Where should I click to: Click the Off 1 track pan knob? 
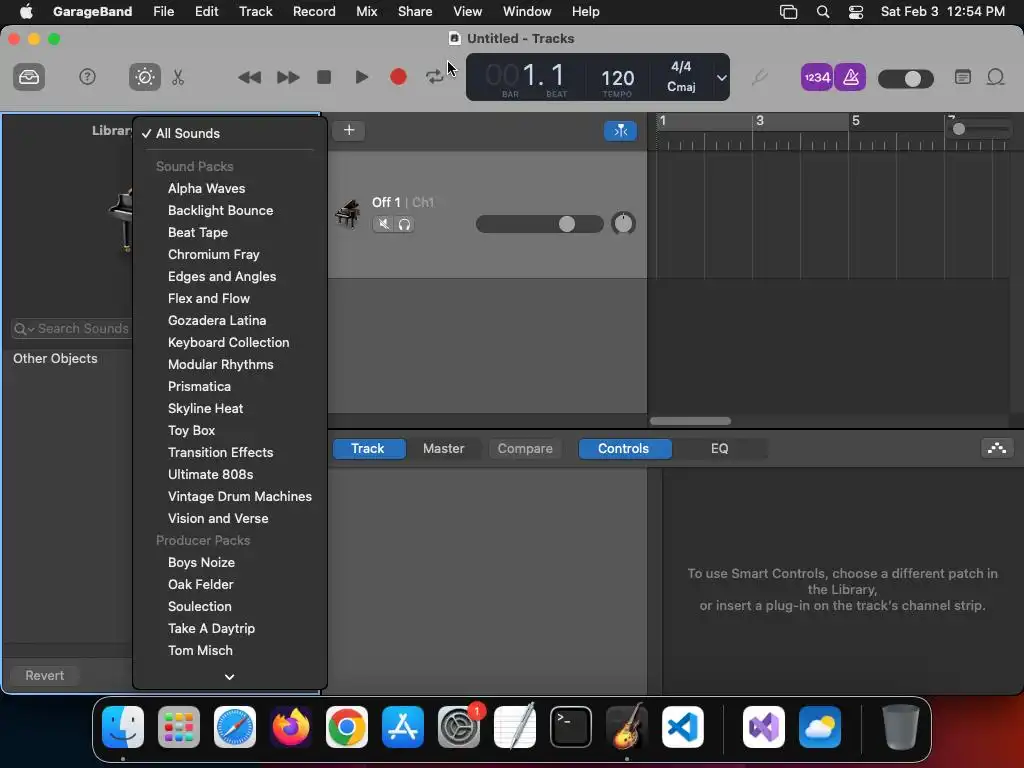coord(623,223)
